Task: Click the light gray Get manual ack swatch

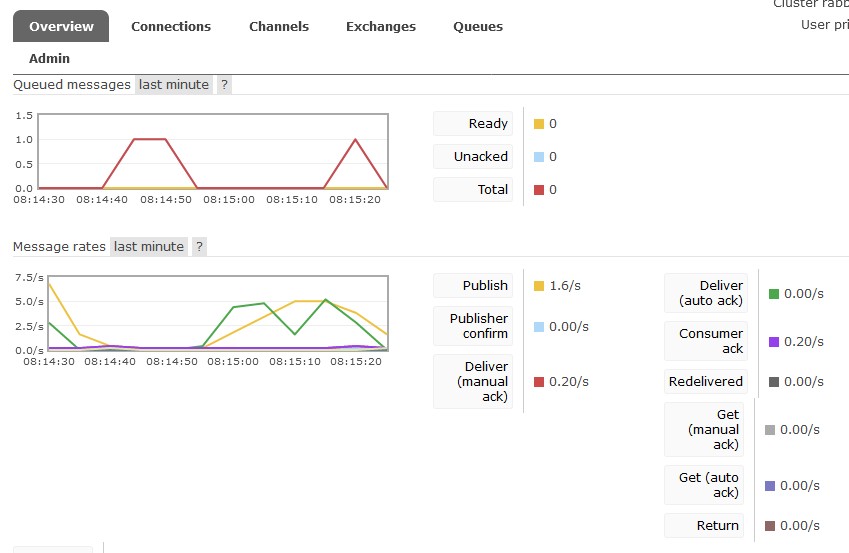Action: 770,430
